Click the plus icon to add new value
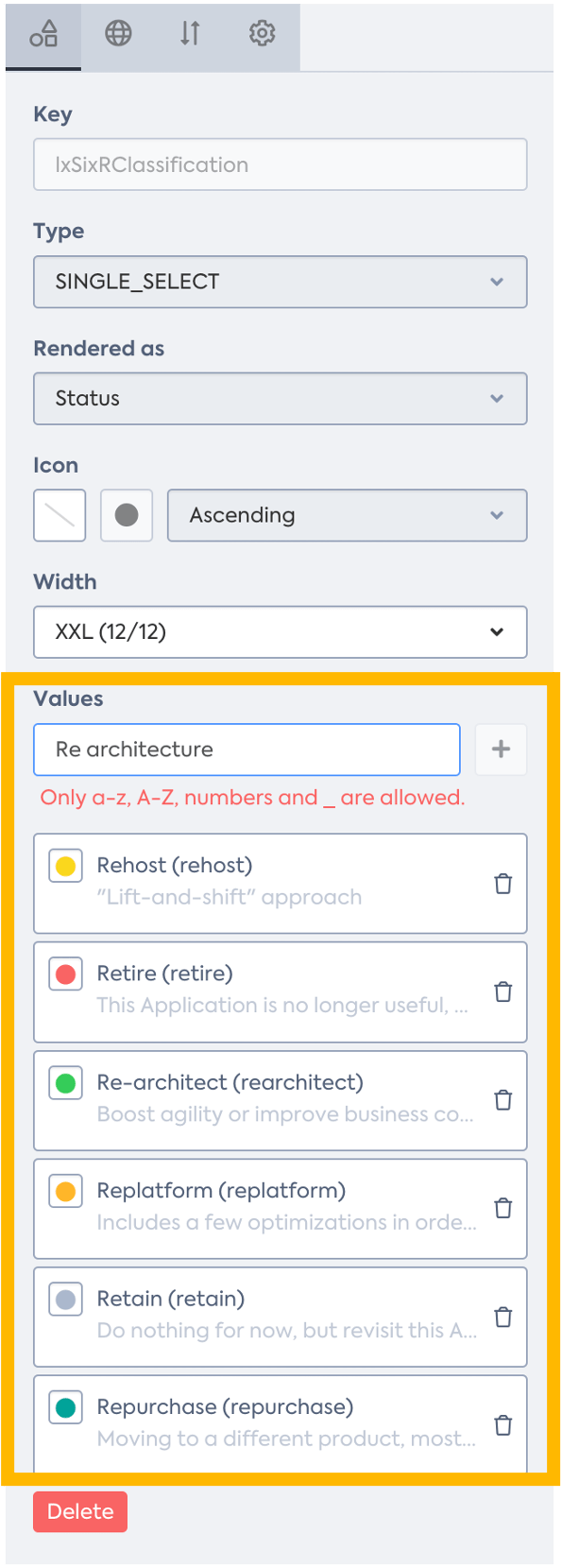 click(x=501, y=750)
